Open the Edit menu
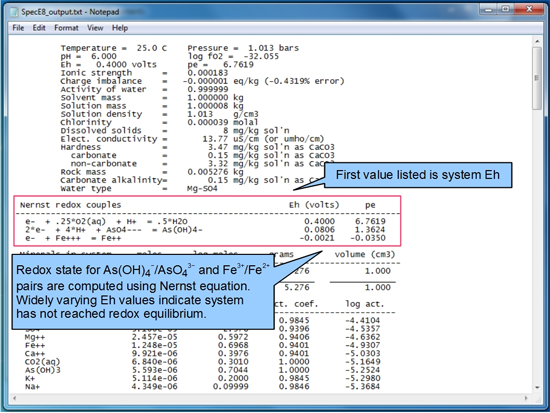This screenshot has width=550, height=413. [39, 28]
